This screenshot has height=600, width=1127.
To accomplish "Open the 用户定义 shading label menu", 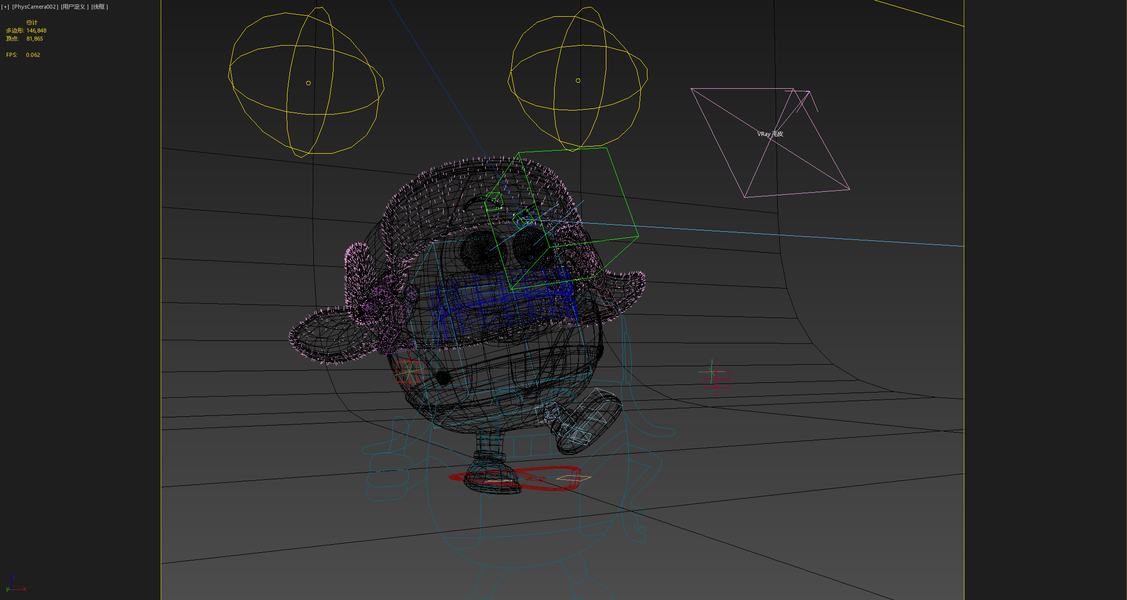I will click(x=74, y=6).
